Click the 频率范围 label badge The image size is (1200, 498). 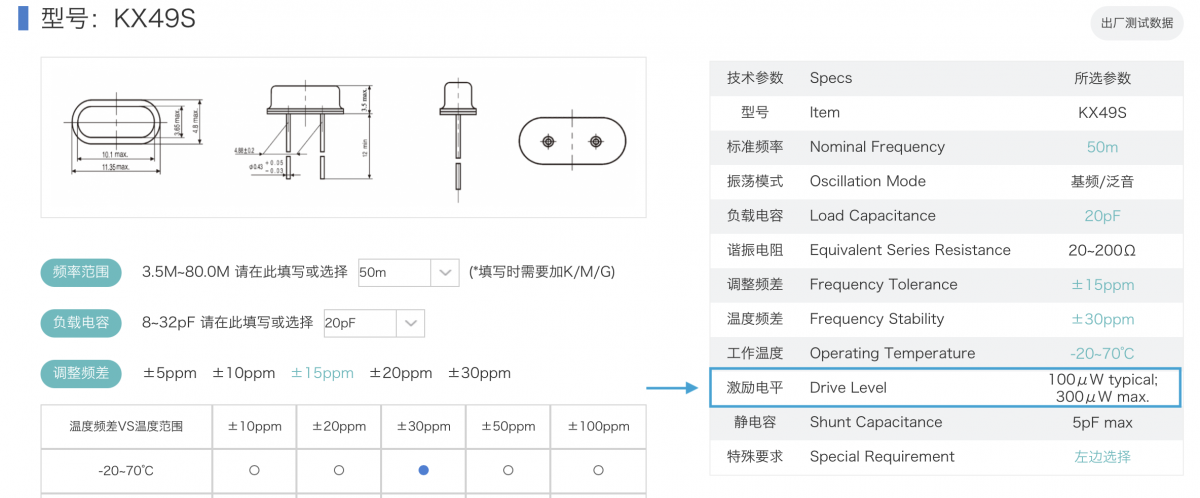point(81,272)
